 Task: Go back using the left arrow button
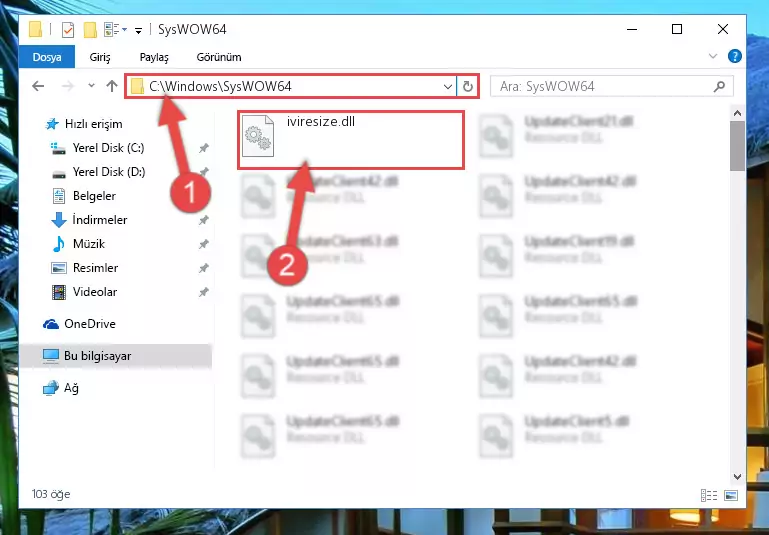(38, 86)
